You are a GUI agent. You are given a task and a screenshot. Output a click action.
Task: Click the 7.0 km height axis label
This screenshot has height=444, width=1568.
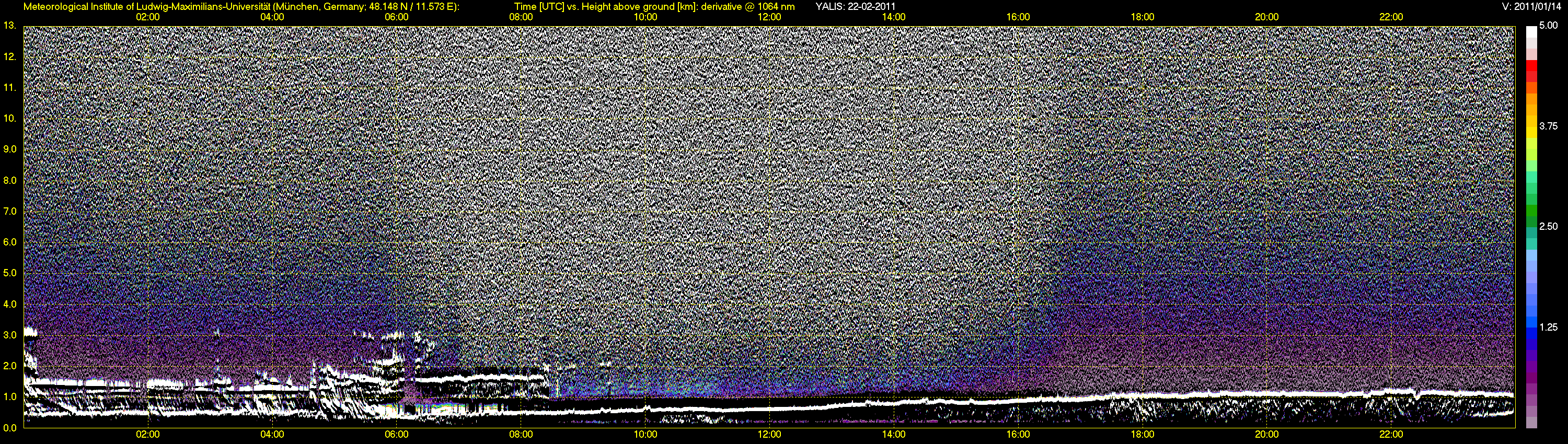click(10, 211)
